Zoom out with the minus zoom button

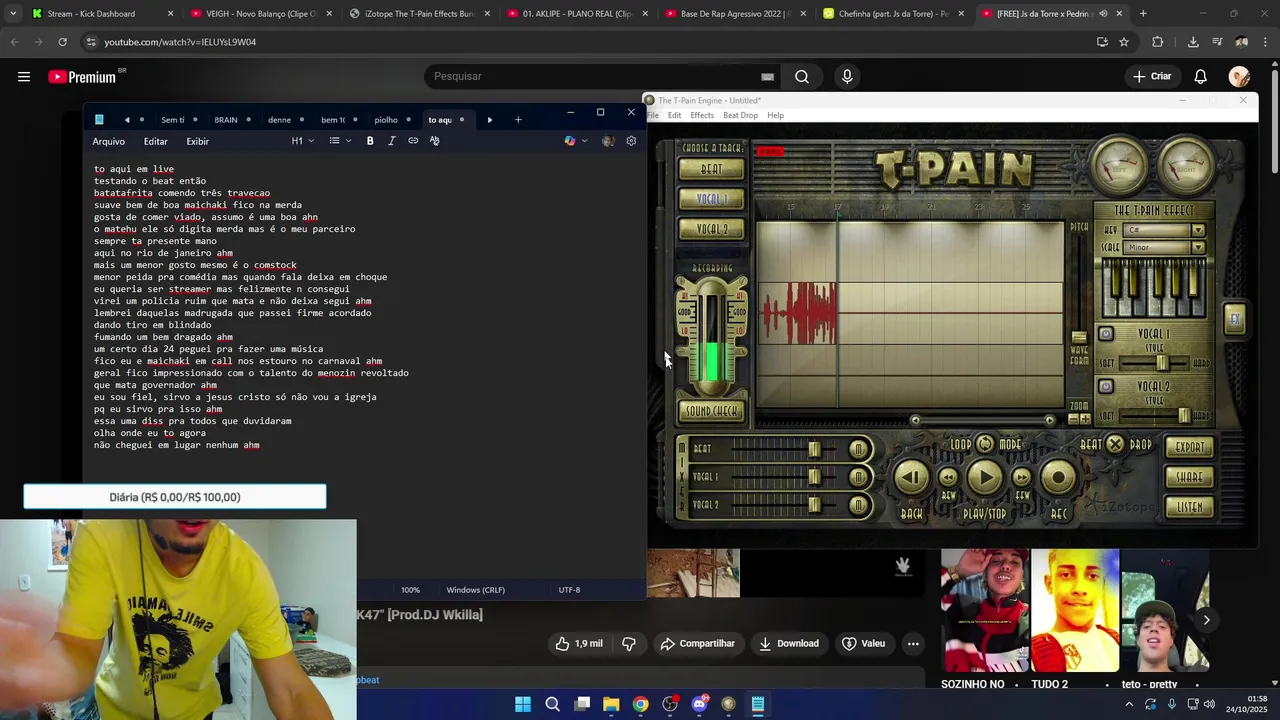pos(1071,419)
